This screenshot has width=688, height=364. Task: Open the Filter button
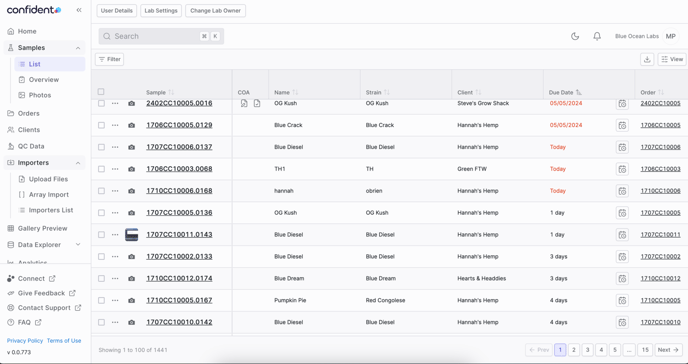tap(109, 59)
